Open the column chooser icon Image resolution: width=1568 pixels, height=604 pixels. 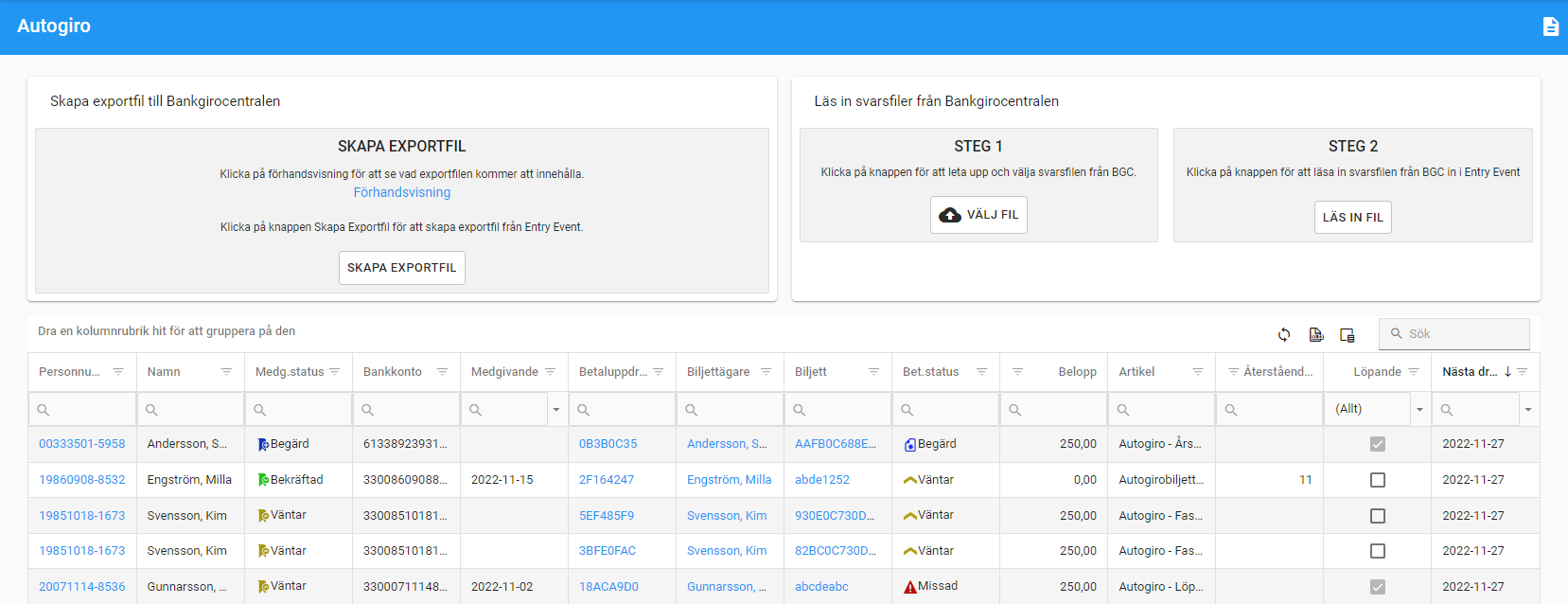(x=1348, y=334)
